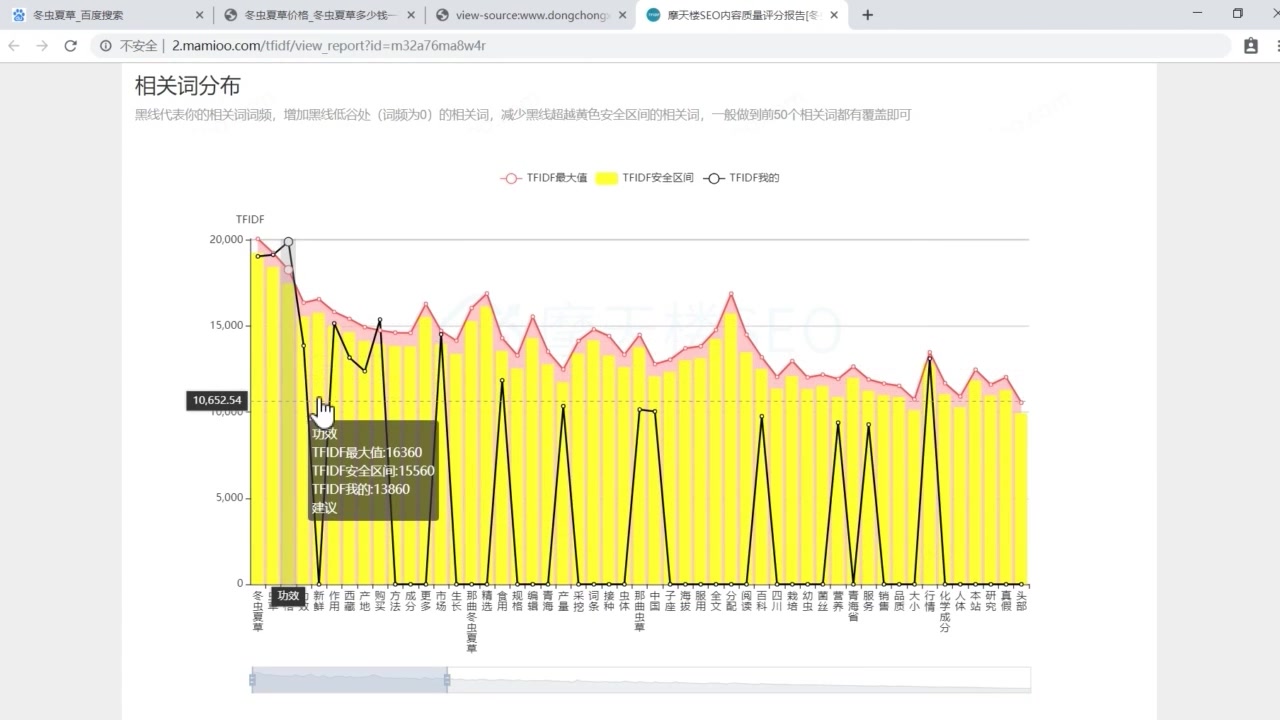Click the 服务 axis label

[x=869, y=600]
